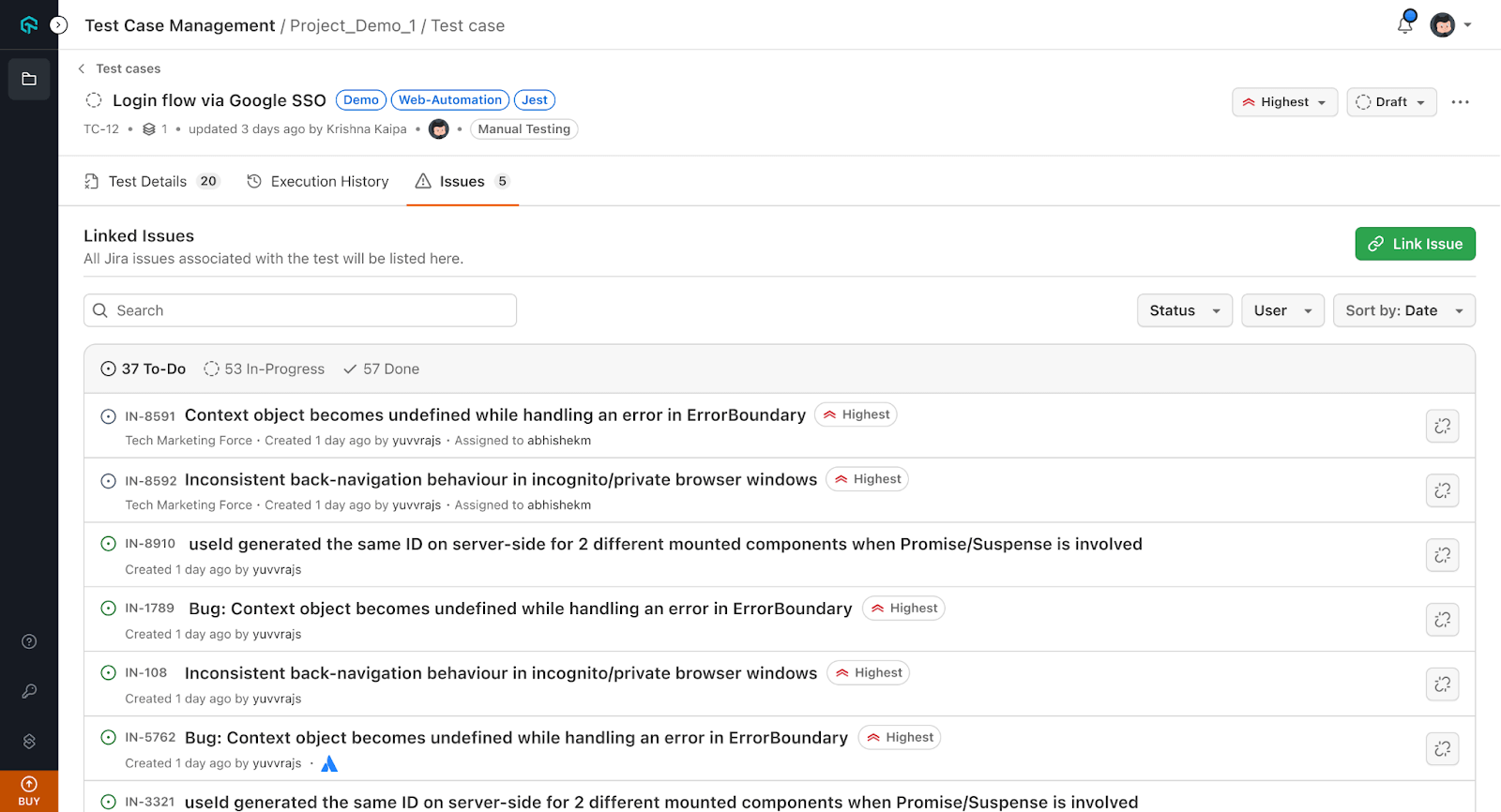
Task: Filter by 53 In-Progress
Action: click(x=265, y=369)
